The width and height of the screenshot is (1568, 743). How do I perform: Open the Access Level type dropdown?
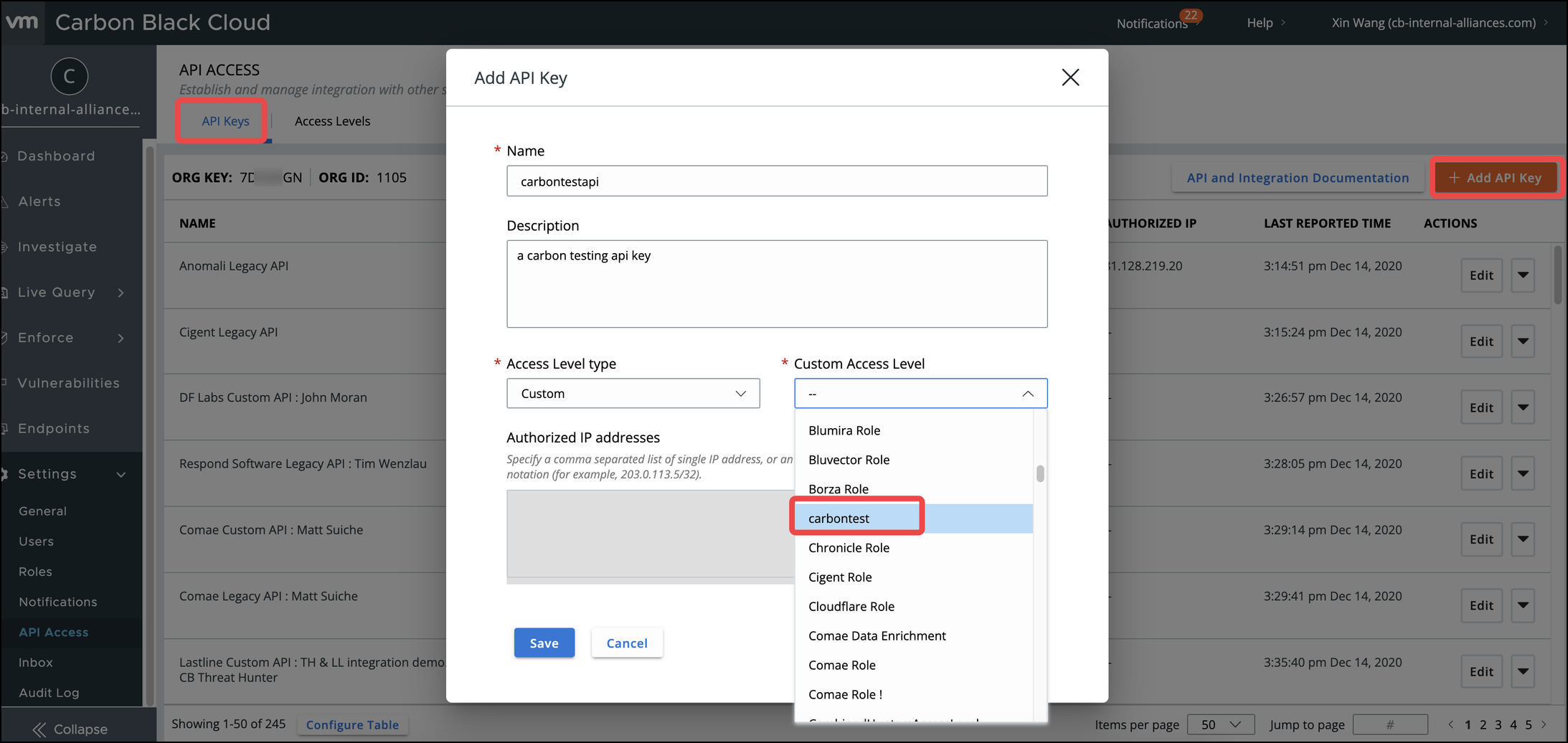tap(633, 394)
